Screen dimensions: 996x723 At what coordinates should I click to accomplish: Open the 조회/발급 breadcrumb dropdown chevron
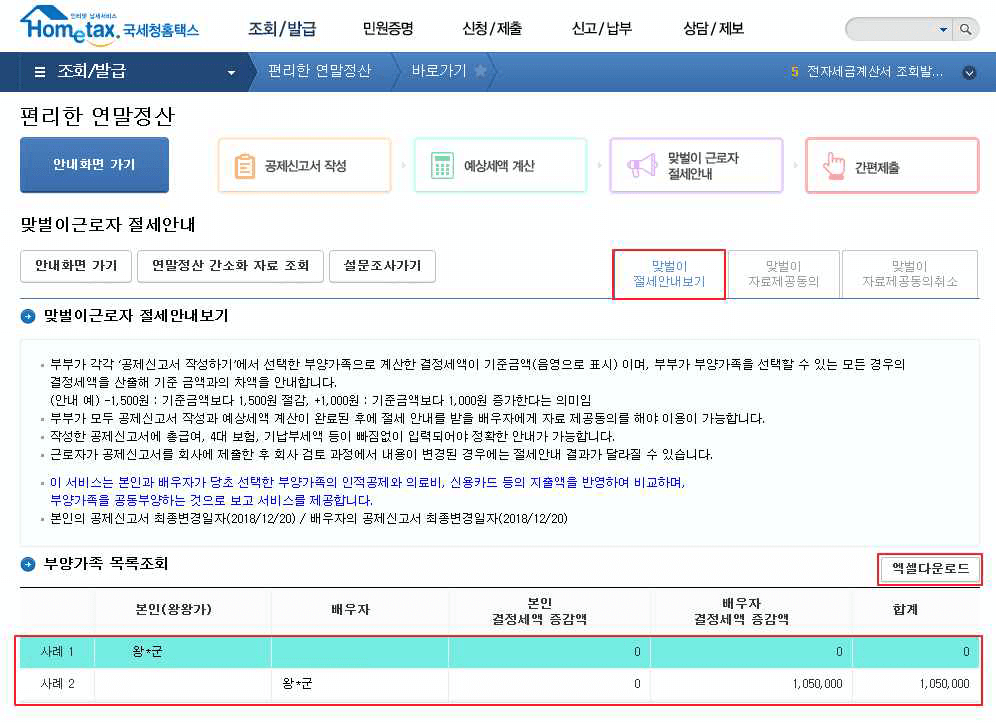click(x=229, y=72)
